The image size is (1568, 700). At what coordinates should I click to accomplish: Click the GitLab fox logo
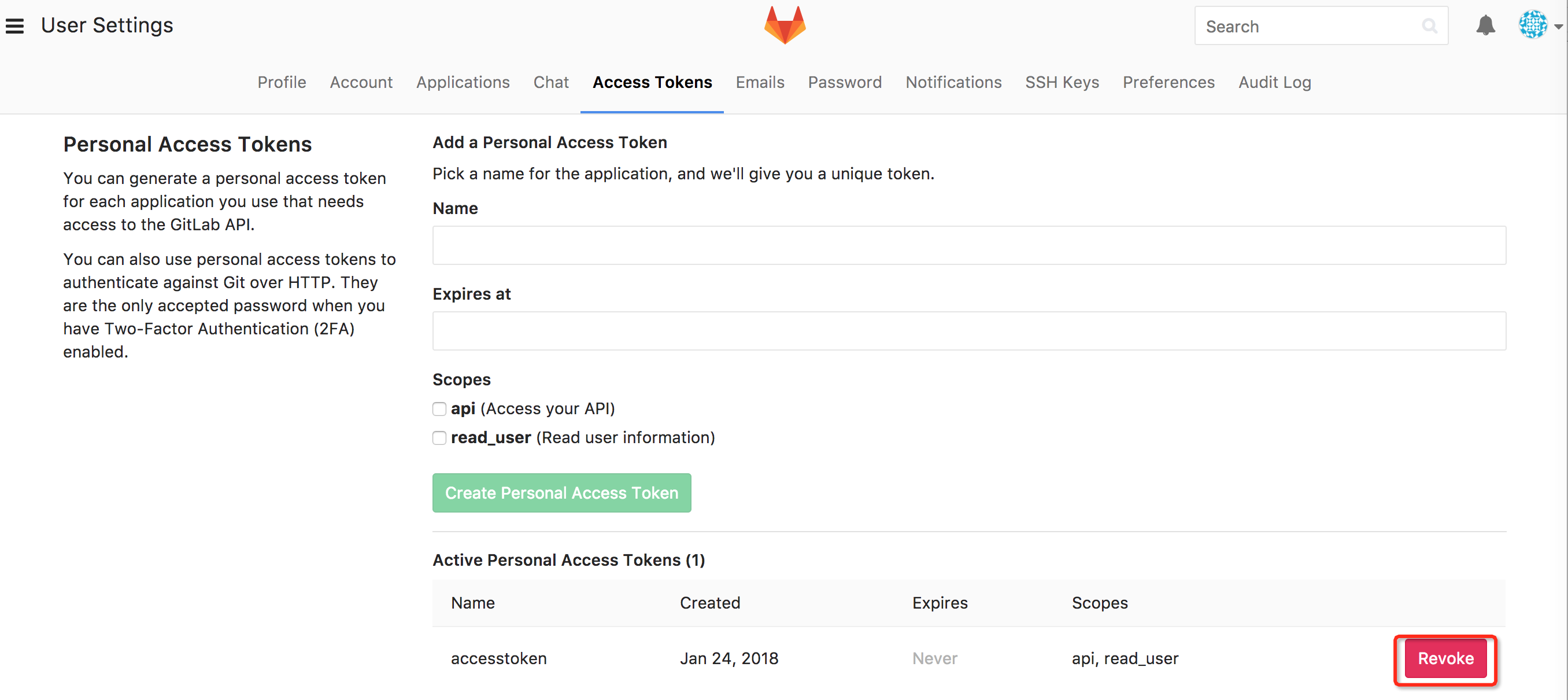[x=785, y=25]
